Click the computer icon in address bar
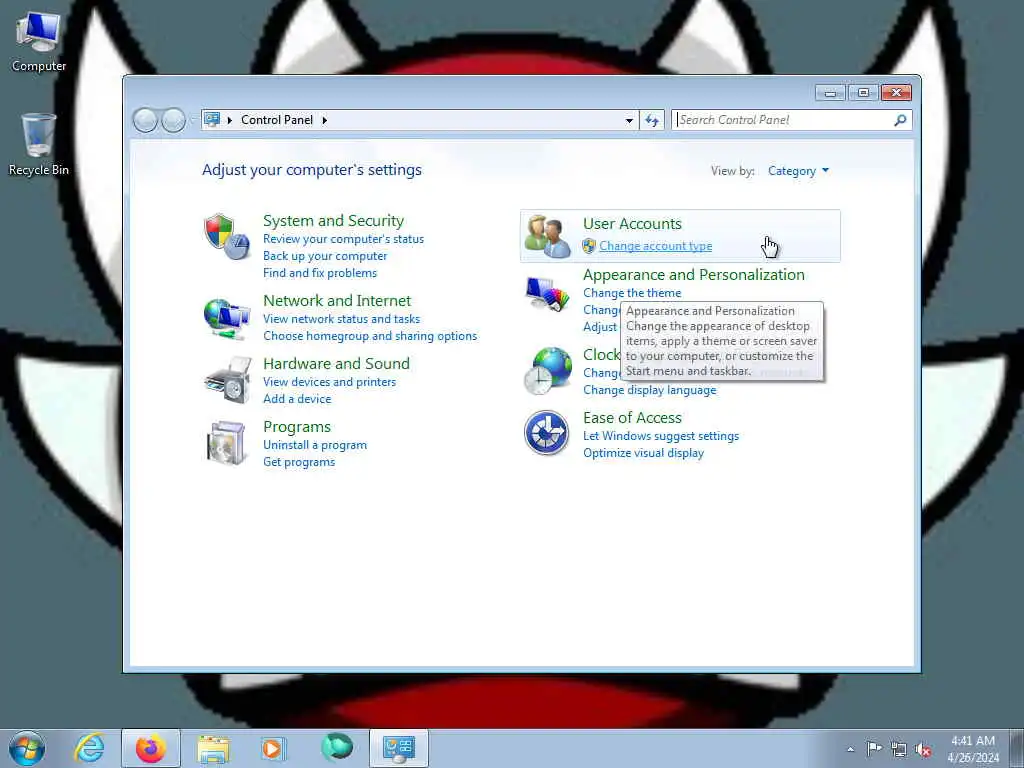The image size is (1024, 768). pyautogui.click(x=212, y=120)
